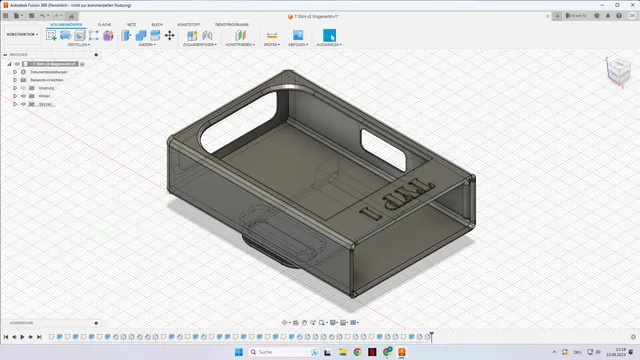640x360 pixels.
Task: Click the Fusion 360 taskbar icon
Action: [402, 352]
